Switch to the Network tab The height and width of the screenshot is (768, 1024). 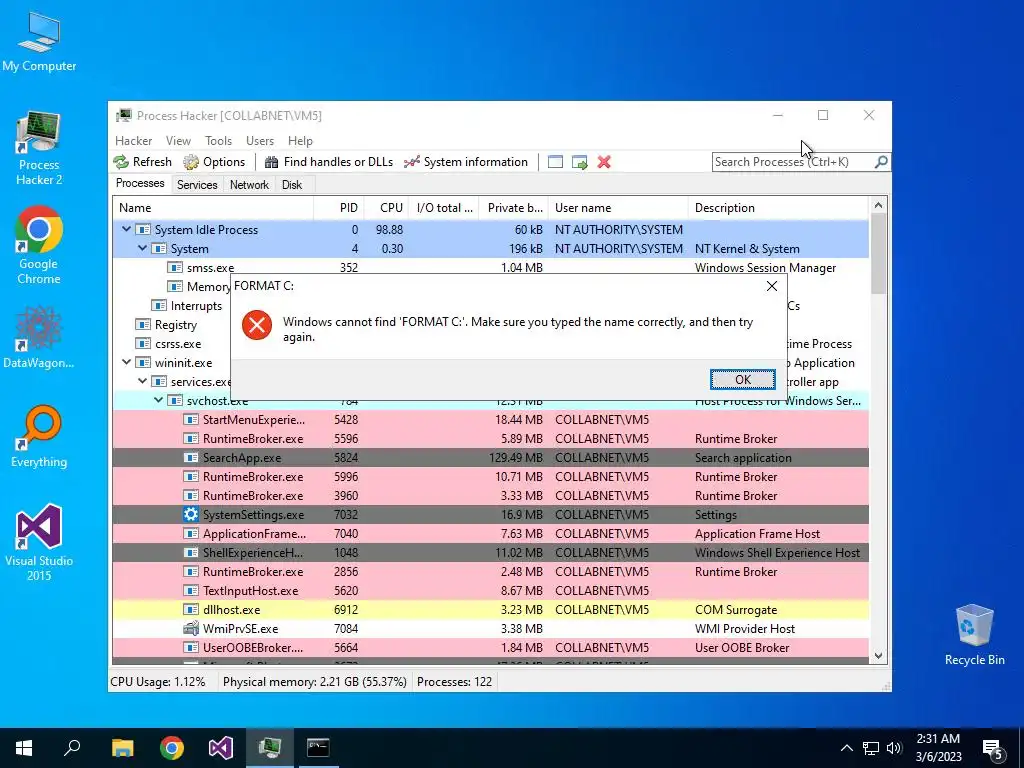[249, 185]
